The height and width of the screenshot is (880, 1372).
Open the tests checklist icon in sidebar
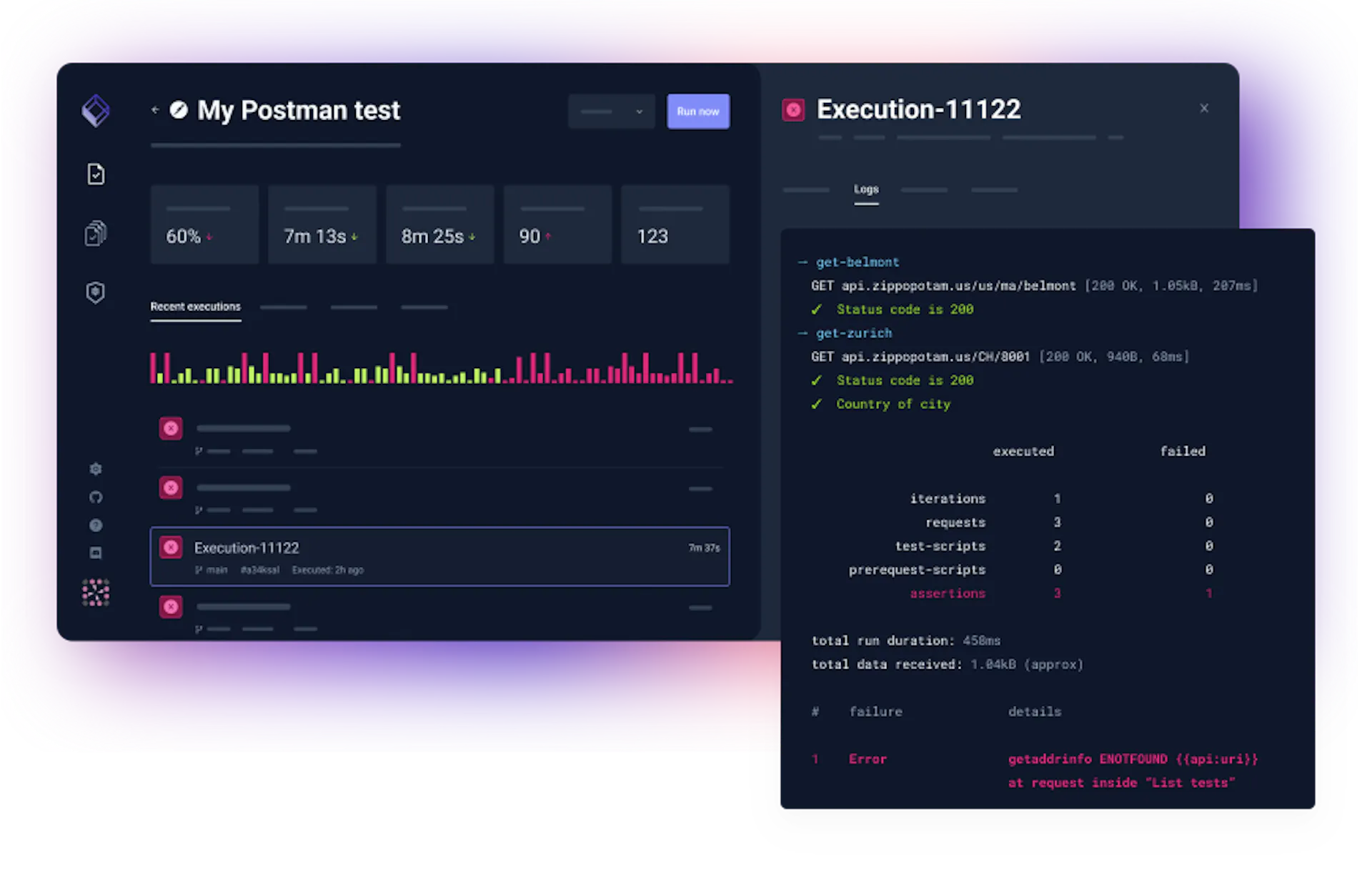96,174
